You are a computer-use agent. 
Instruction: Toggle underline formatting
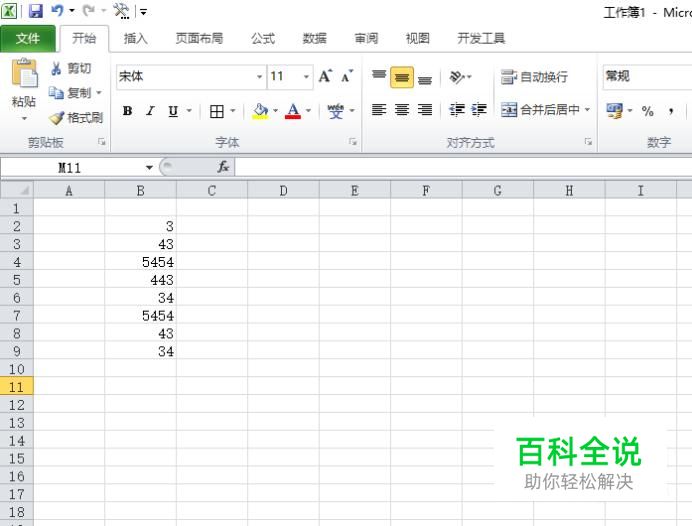tap(173, 111)
